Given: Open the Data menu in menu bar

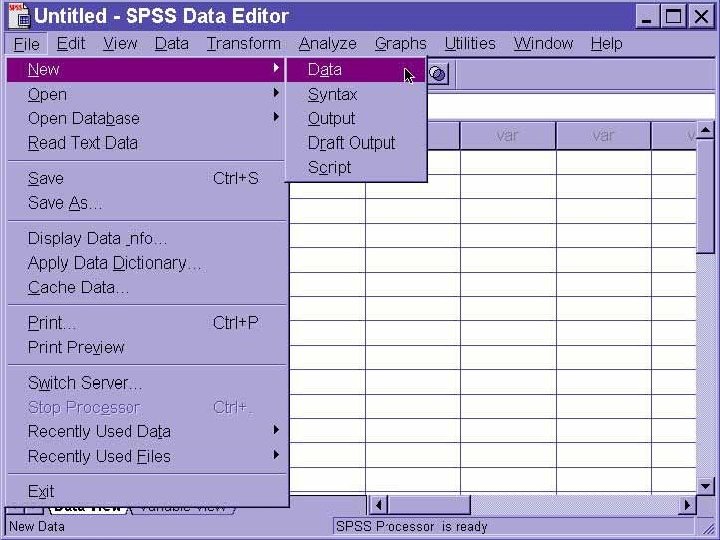Looking at the screenshot, I should (172, 44).
